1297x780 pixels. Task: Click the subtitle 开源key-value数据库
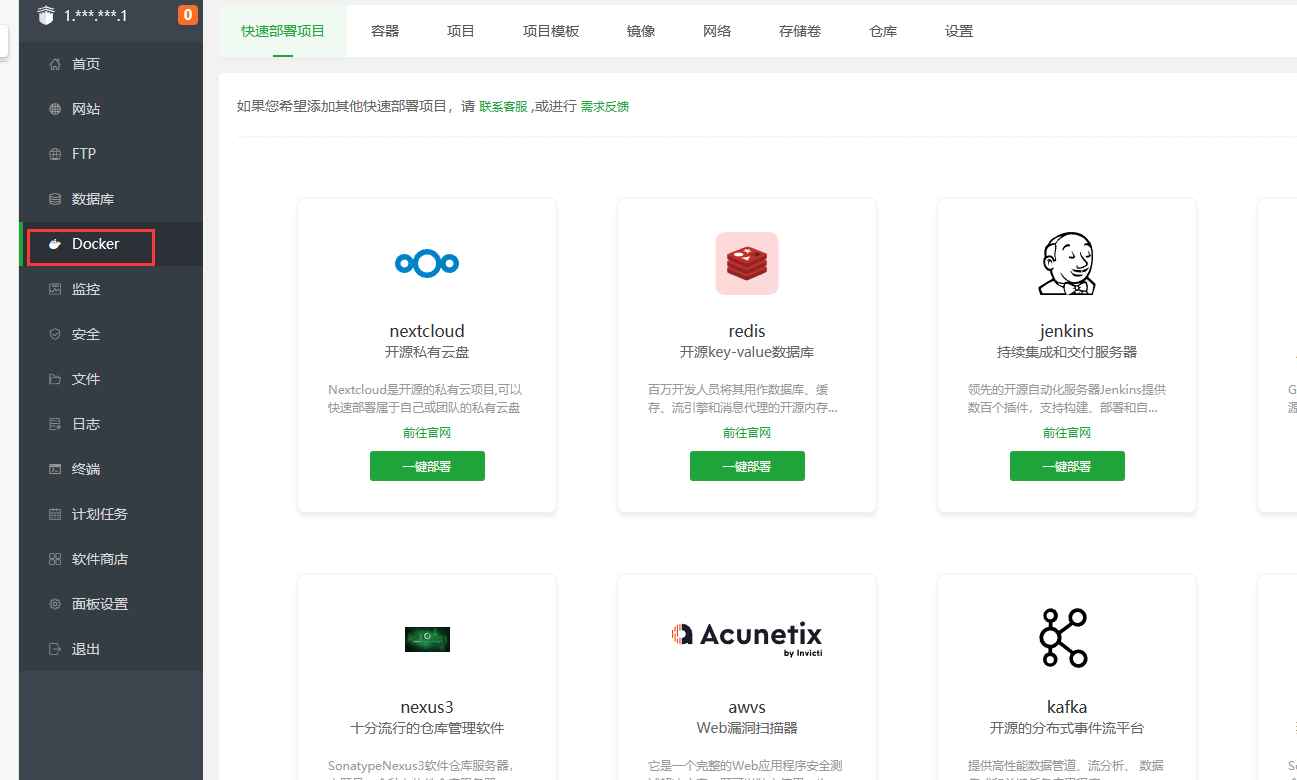click(747, 352)
